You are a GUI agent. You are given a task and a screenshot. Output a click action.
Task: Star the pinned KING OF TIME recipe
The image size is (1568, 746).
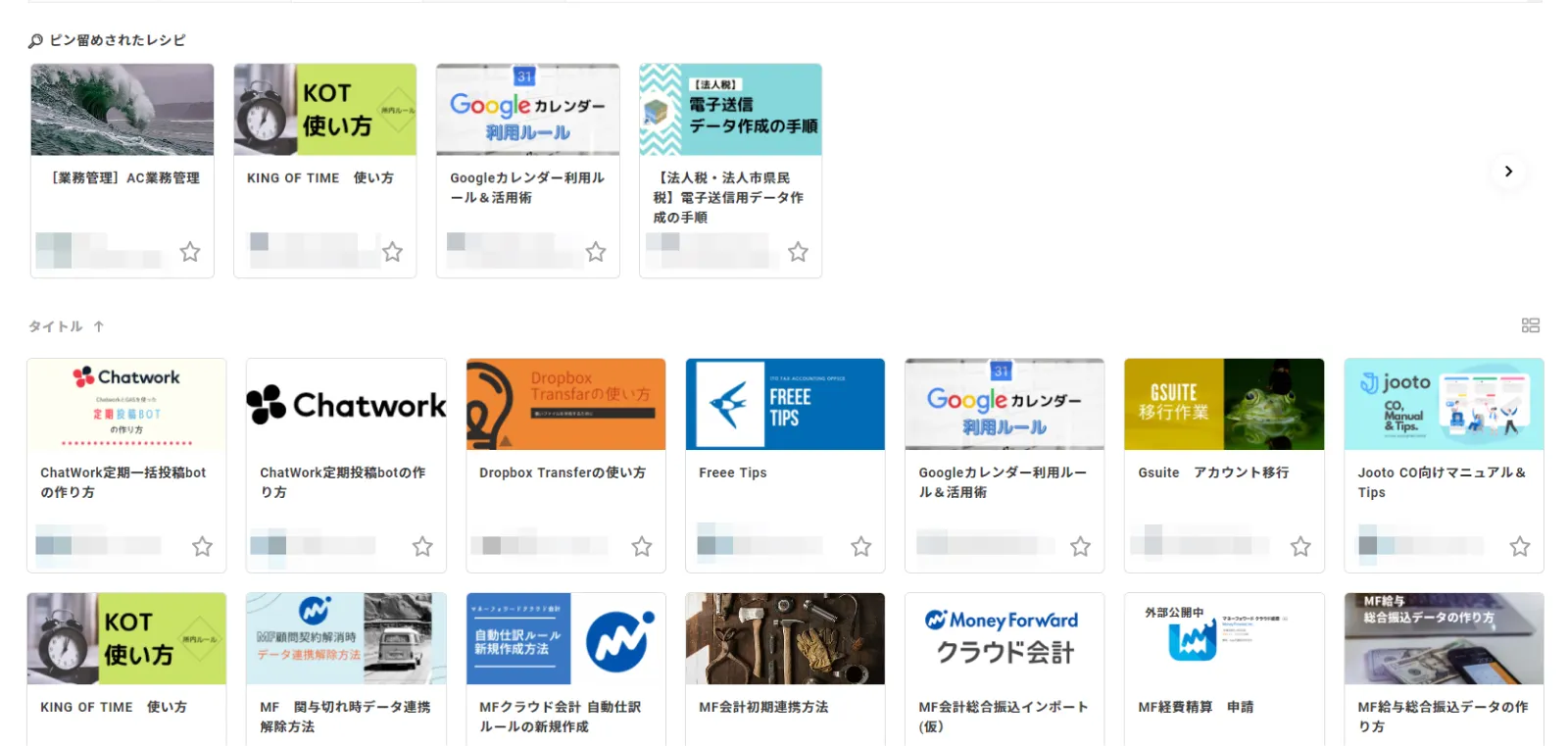pos(393,252)
